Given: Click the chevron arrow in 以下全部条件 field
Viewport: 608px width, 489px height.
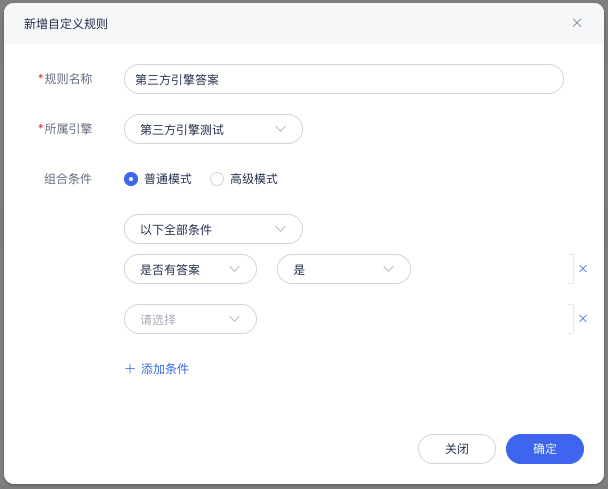Looking at the screenshot, I should tap(280, 229).
